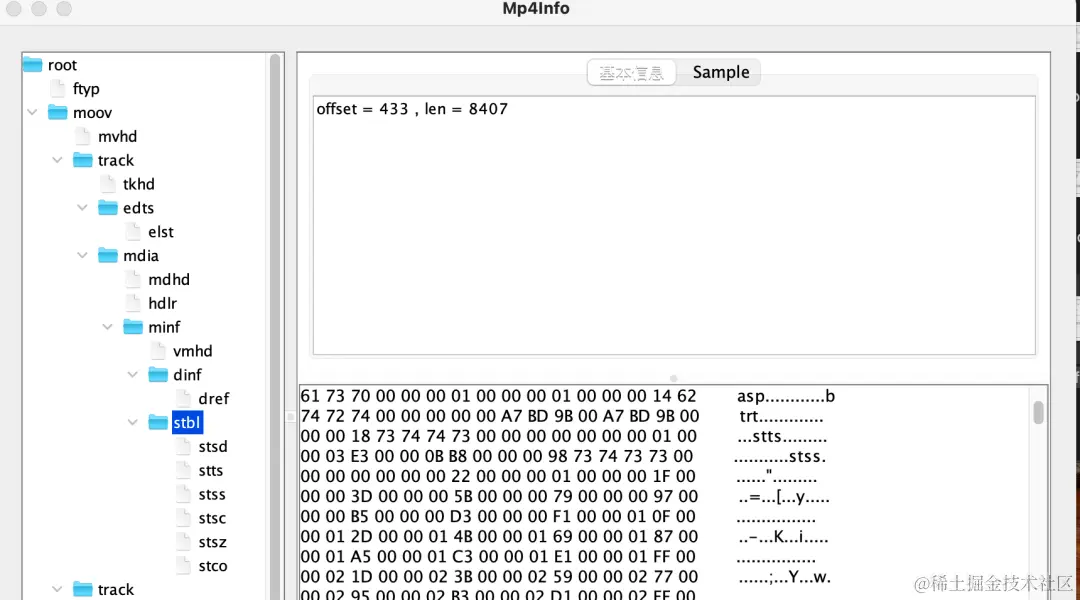The height and width of the screenshot is (600, 1080).
Task: Select the stsc tree label
Action: pyautogui.click(x=212, y=518)
